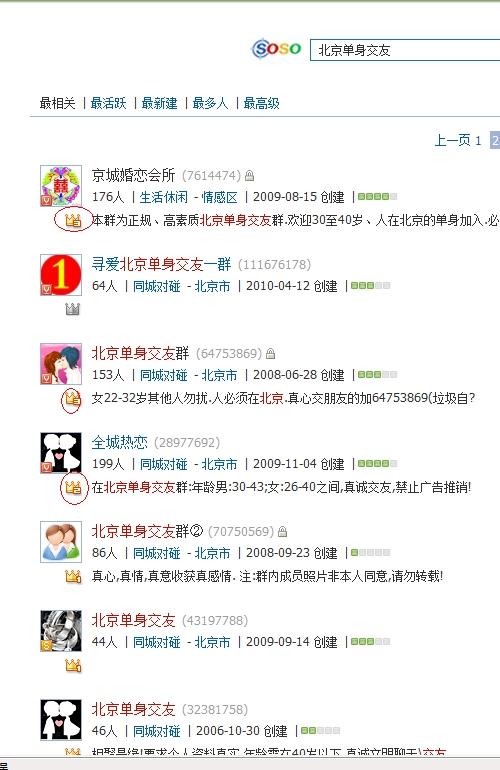500x770 pixels.
Task: Click the gold crown icon under 京城婚恋会所
Action: click(x=73, y=220)
